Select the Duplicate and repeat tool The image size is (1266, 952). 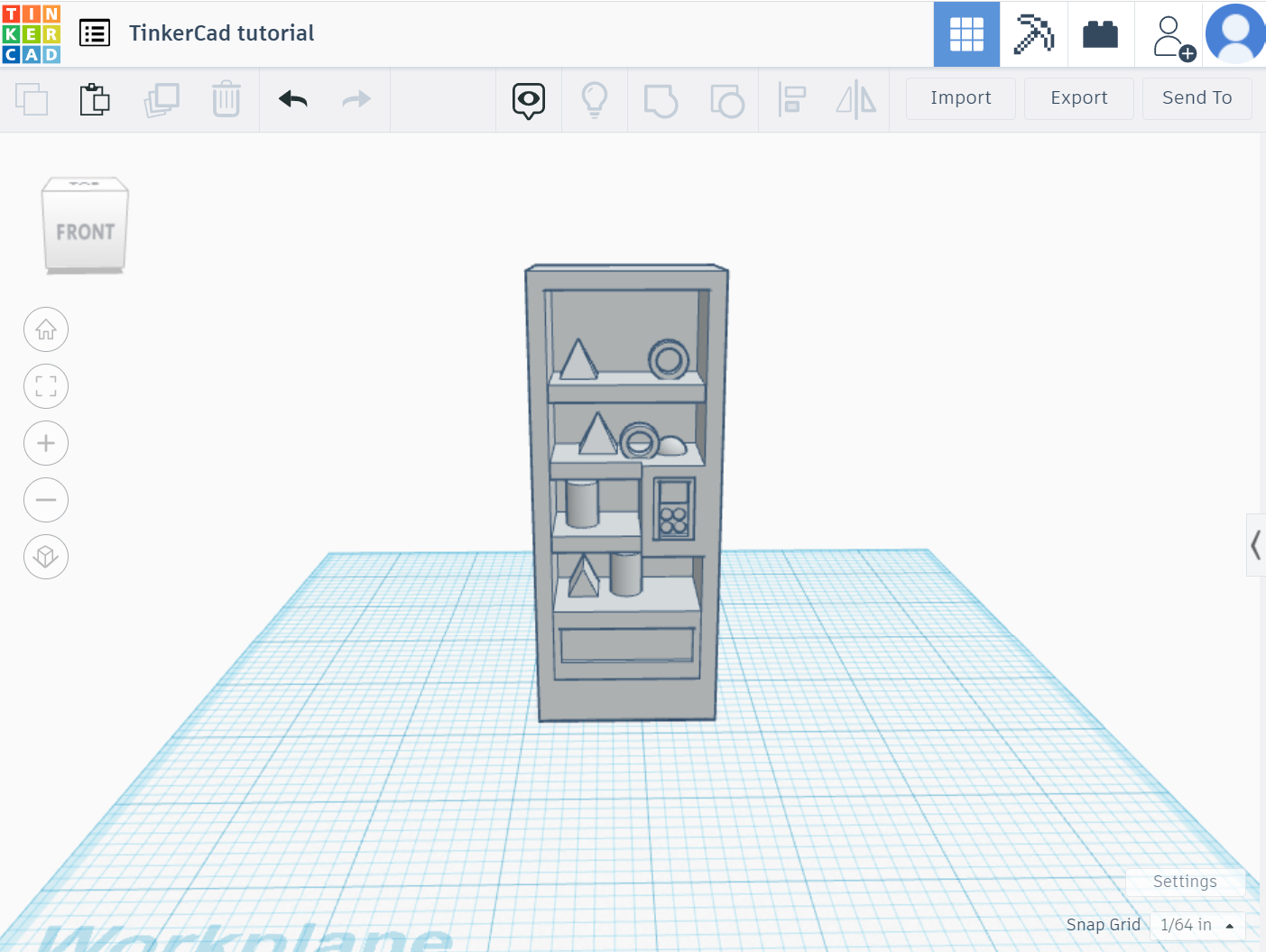coord(162,99)
